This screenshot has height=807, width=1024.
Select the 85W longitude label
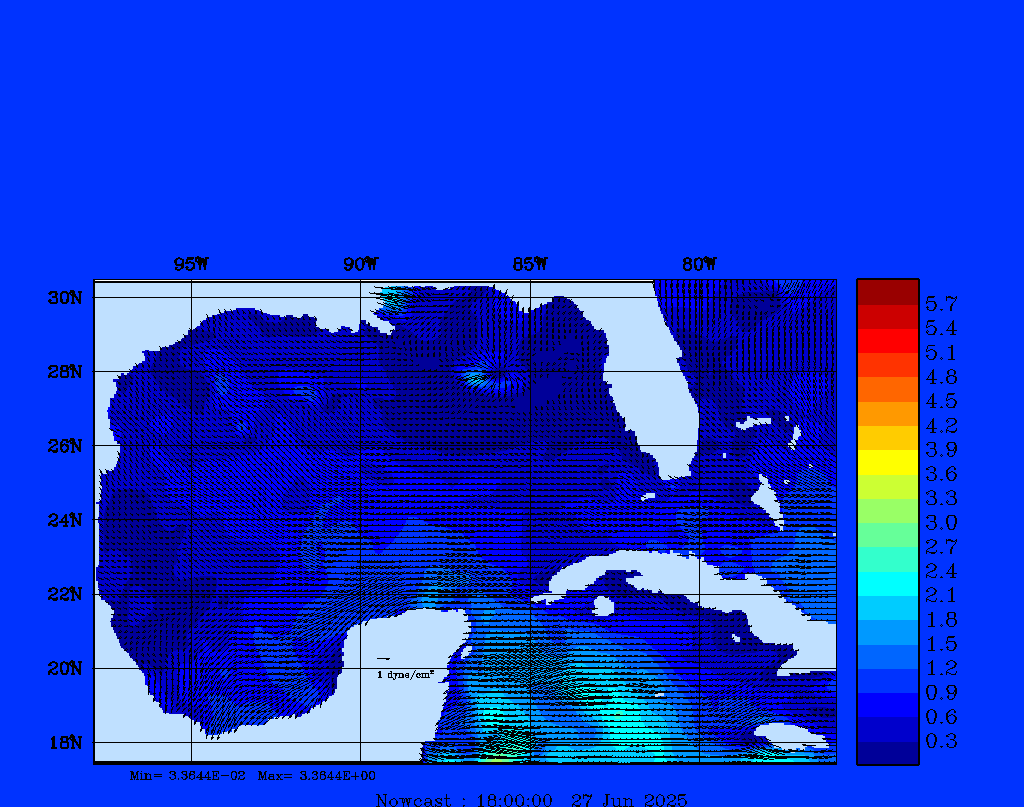tap(530, 264)
